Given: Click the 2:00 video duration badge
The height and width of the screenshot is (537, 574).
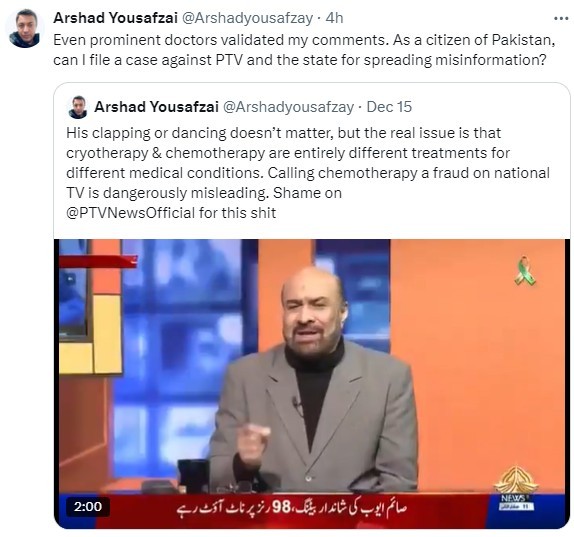Looking at the screenshot, I should (88, 507).
